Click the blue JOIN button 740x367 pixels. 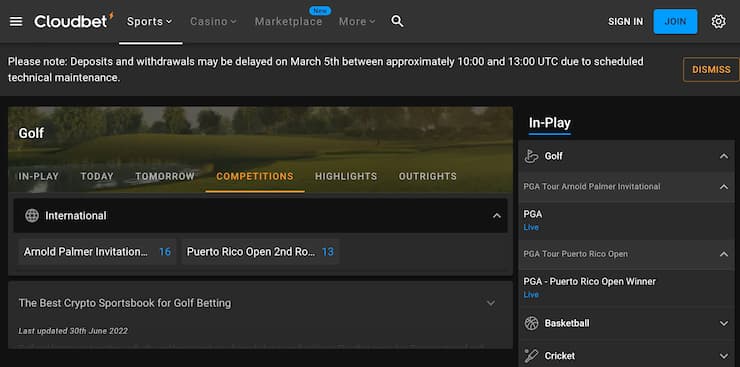coord(675,22)
